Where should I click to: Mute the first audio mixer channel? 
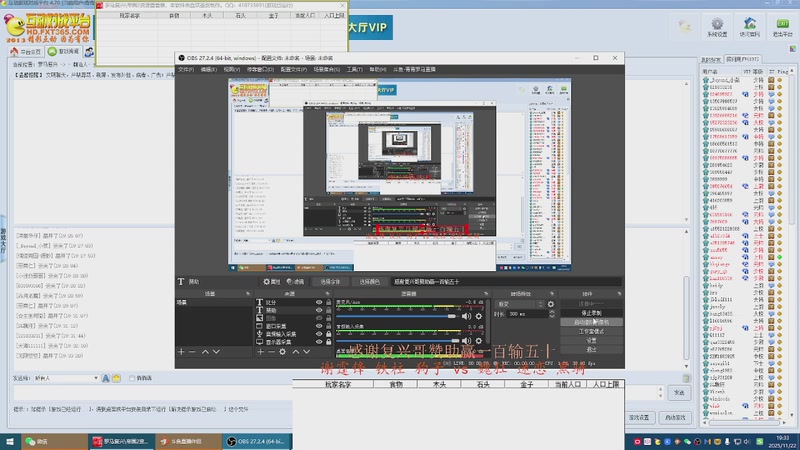(466, 316)
